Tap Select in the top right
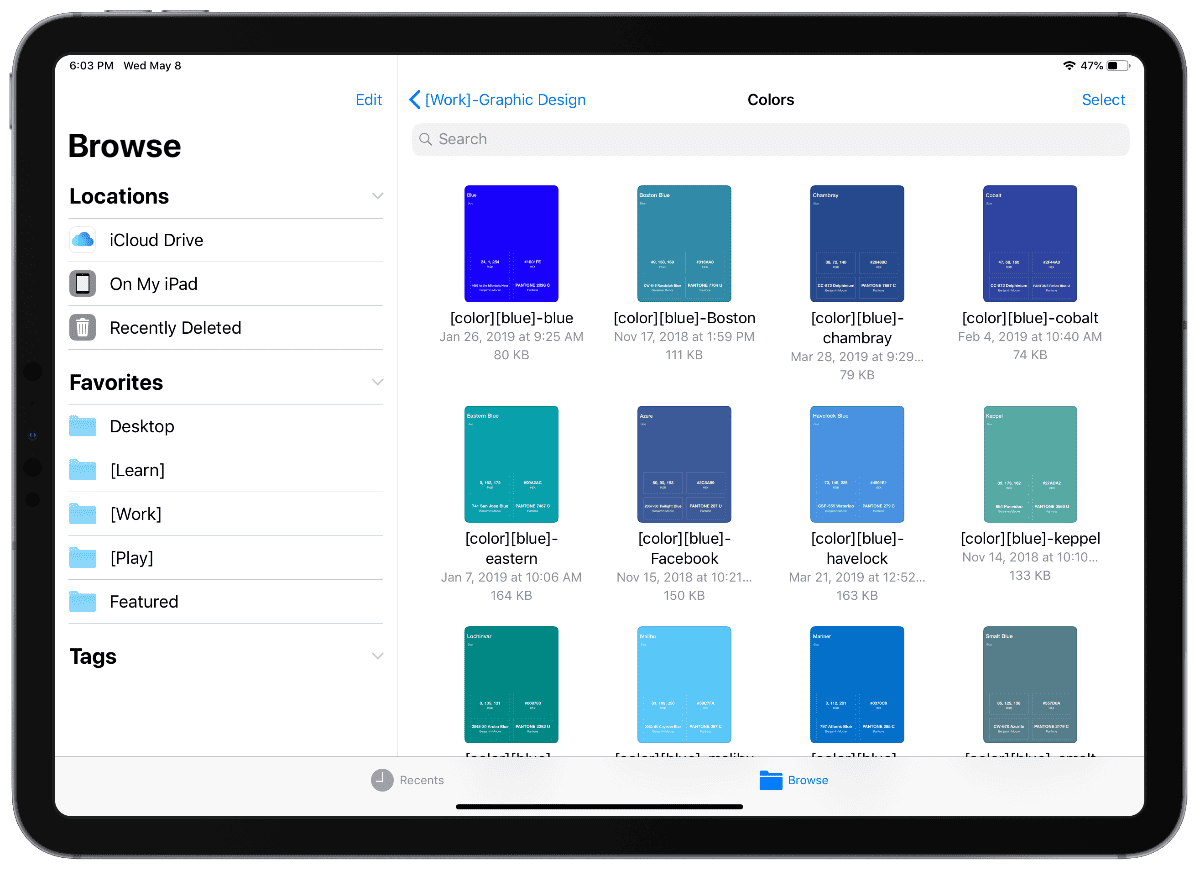This screenshot has width=1200, height=871. (1104, 100)
